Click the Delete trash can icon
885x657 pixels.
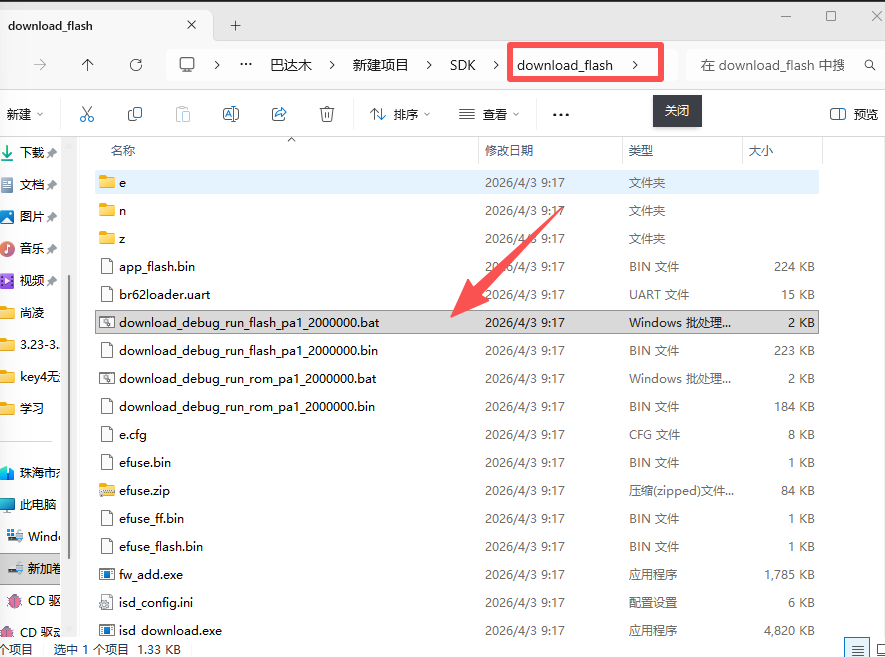[x=327, y=114]
